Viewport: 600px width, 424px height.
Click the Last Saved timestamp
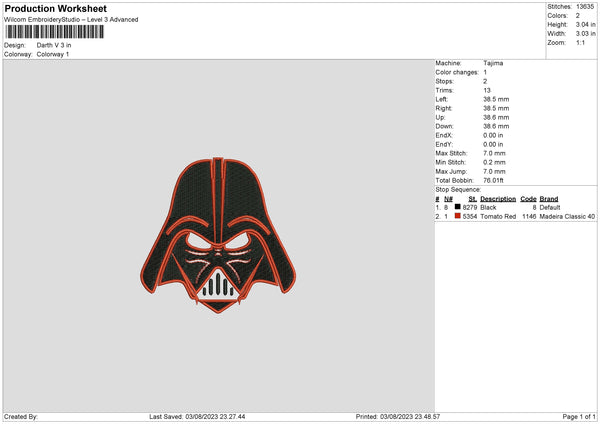197,417
